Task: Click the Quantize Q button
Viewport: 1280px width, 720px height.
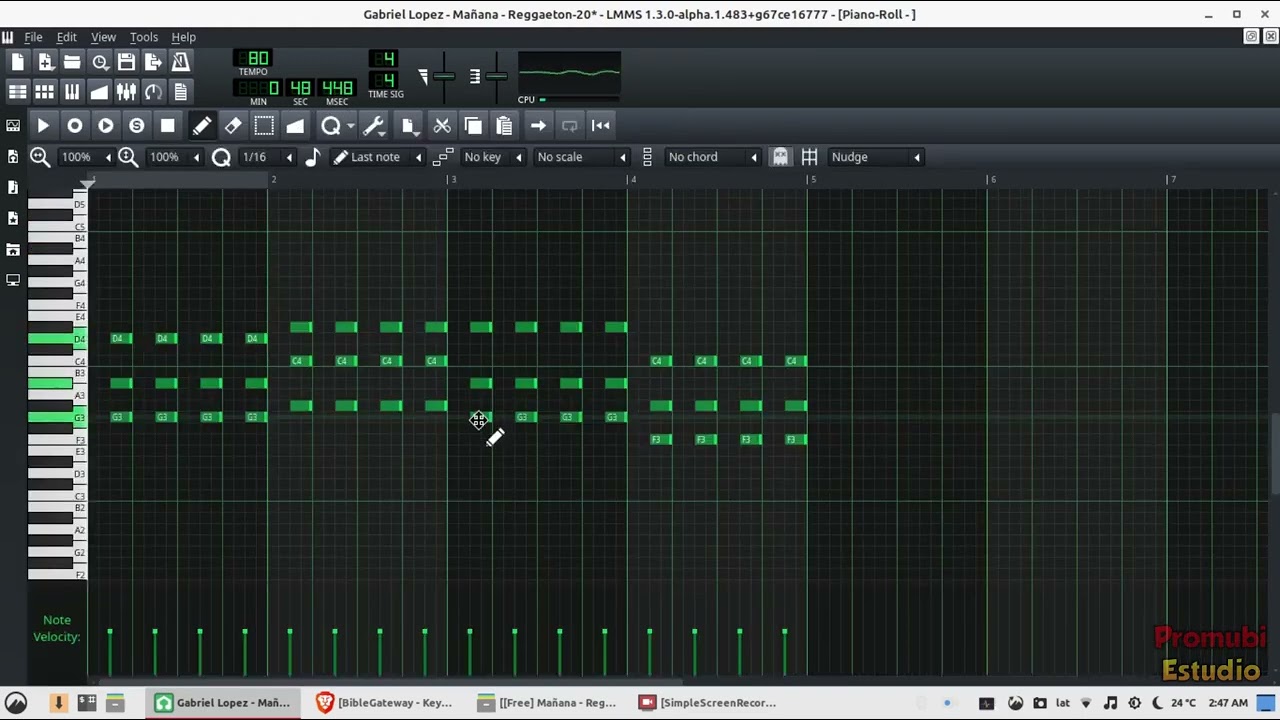Action: pyautogui.click(x=330, y=126)
